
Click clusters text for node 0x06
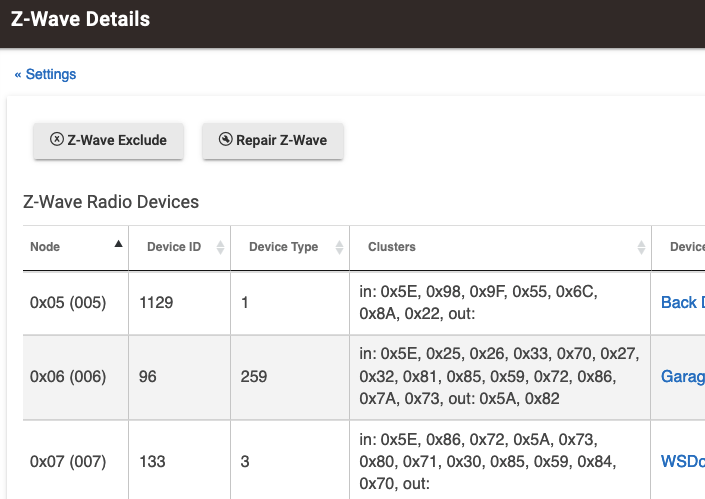pos(499,376)
